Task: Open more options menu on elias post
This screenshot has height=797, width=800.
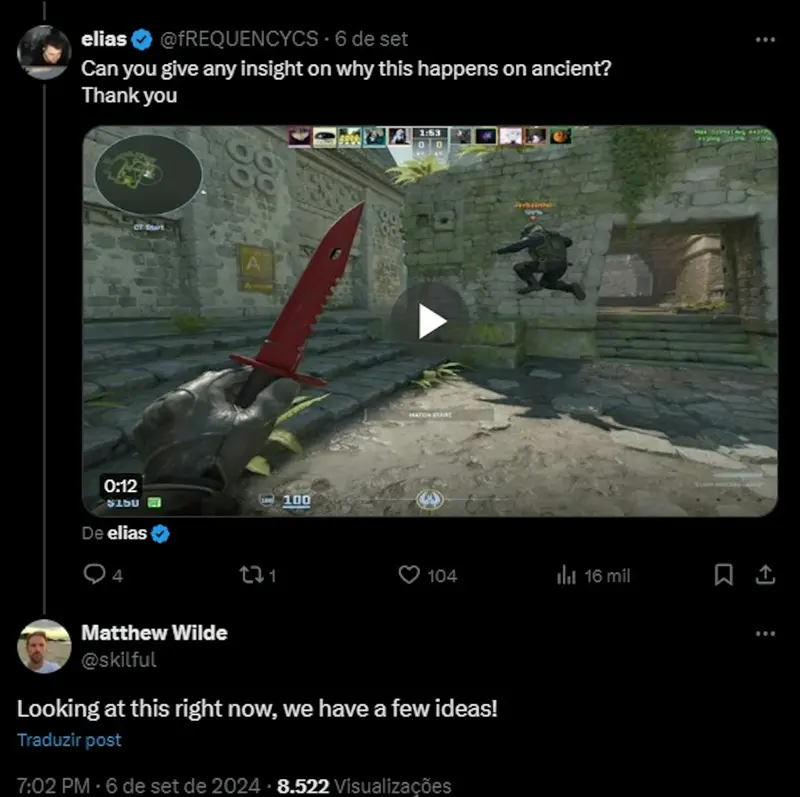Action: coord(765,39)
